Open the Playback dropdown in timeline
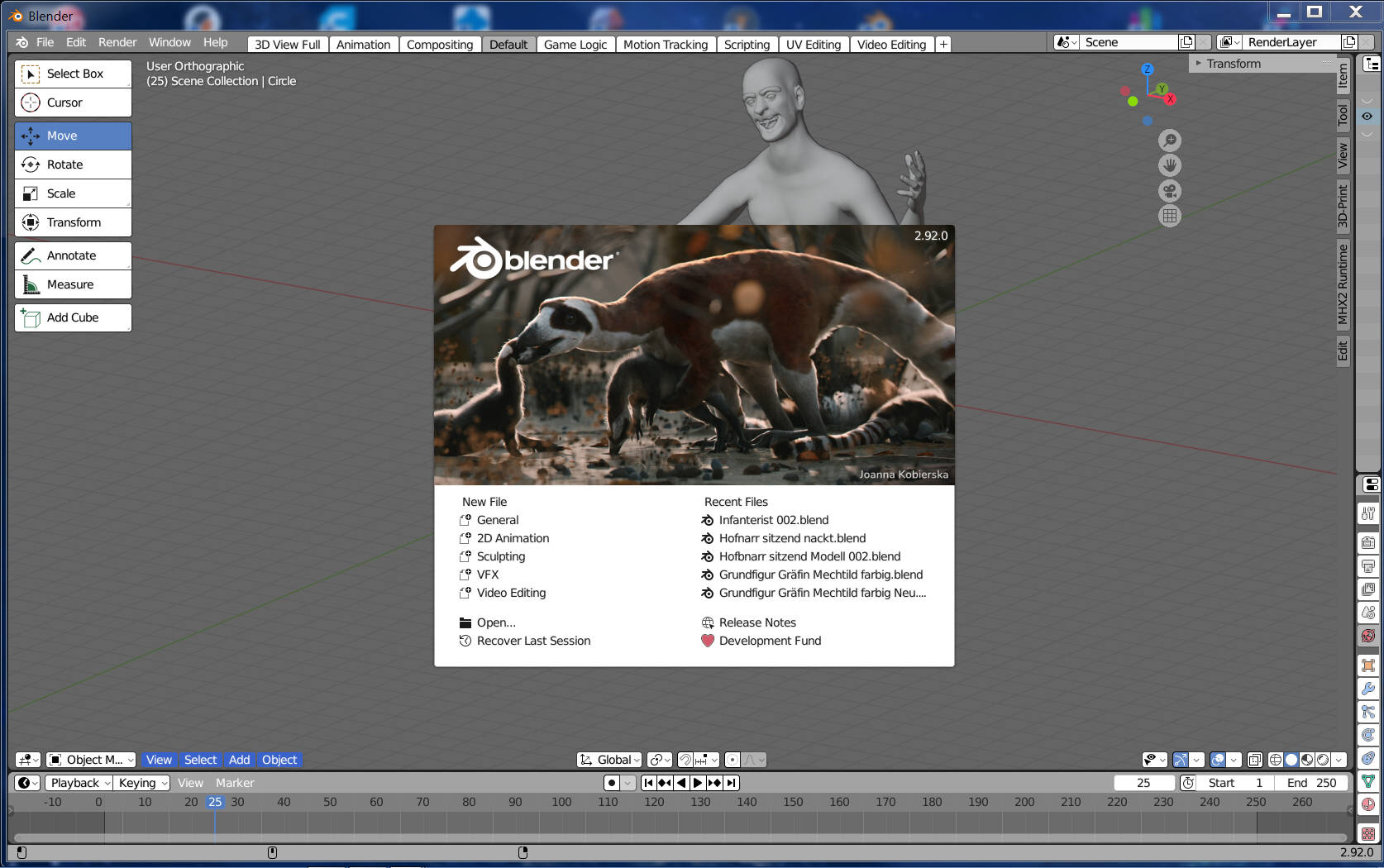 tap(79, 783)
